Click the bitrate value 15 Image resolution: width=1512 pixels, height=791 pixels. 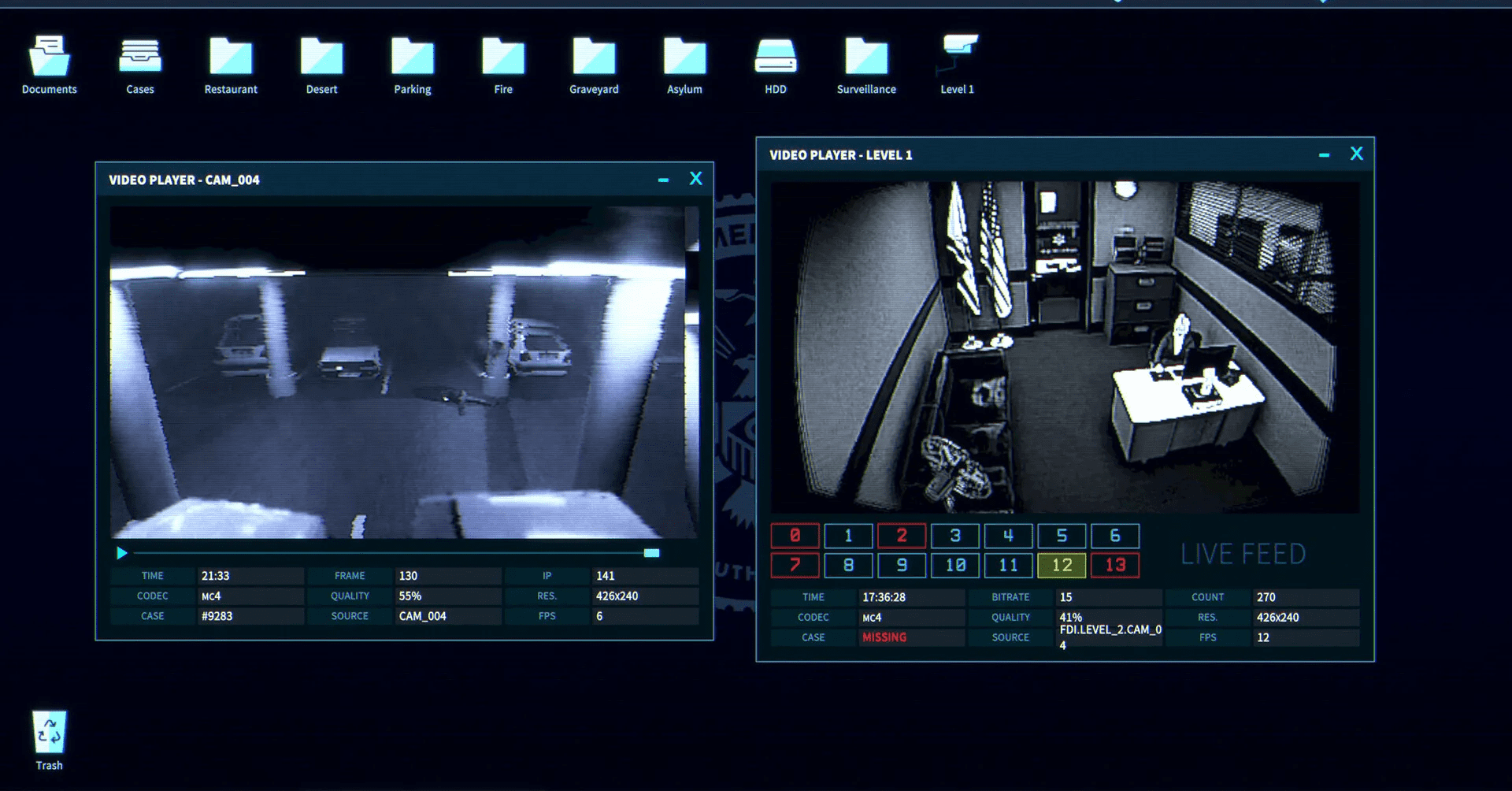1065,597
